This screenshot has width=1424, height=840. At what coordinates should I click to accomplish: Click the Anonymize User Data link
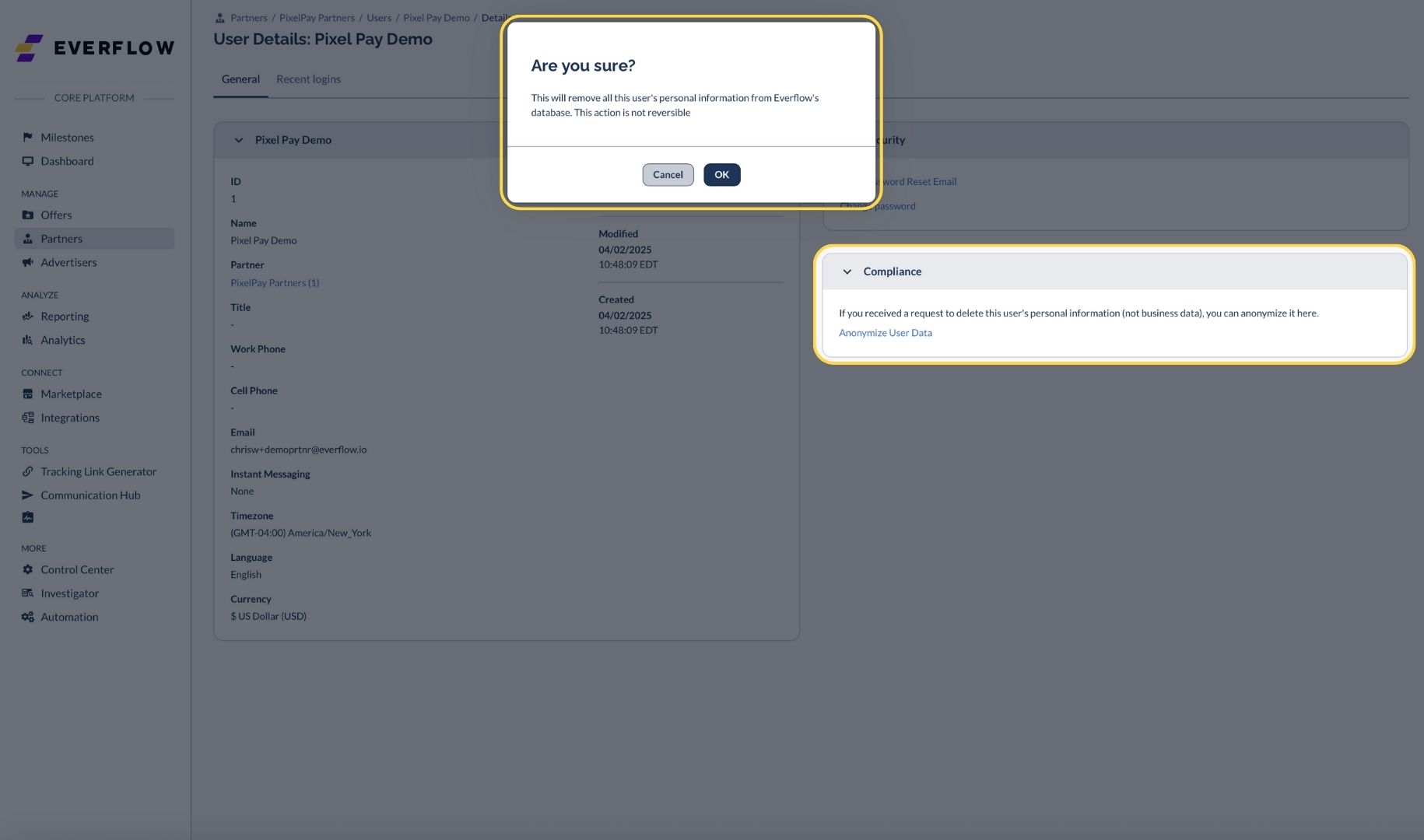(886, 333)
